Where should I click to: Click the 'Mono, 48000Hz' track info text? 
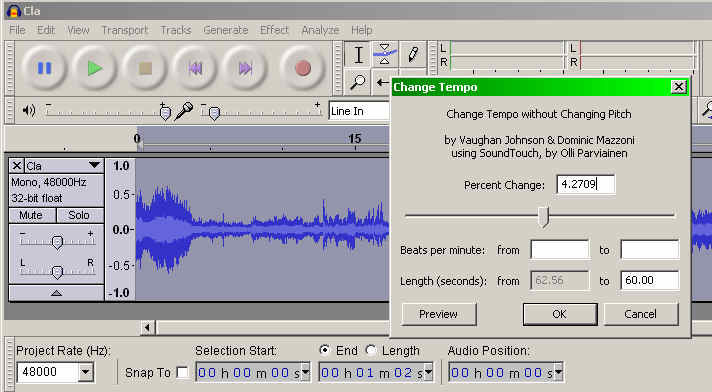pos(49,182)
